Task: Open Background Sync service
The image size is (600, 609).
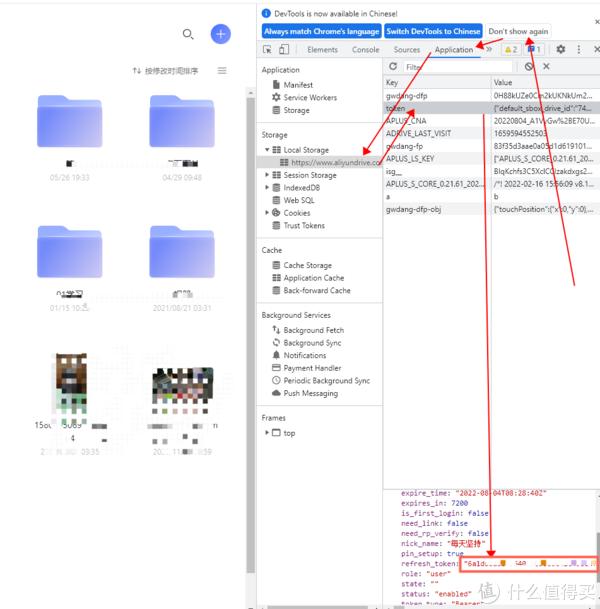Action: [312, 343]
